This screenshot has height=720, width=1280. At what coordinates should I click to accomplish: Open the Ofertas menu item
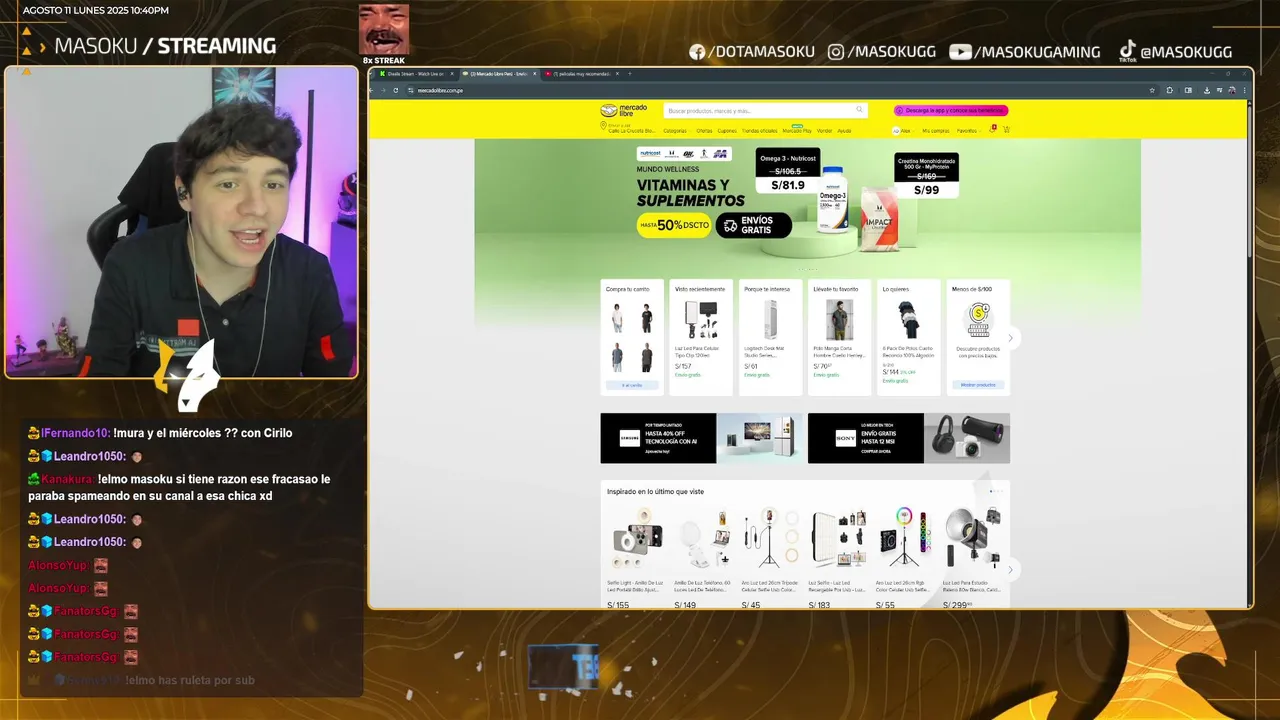click(x=704, y=131)
